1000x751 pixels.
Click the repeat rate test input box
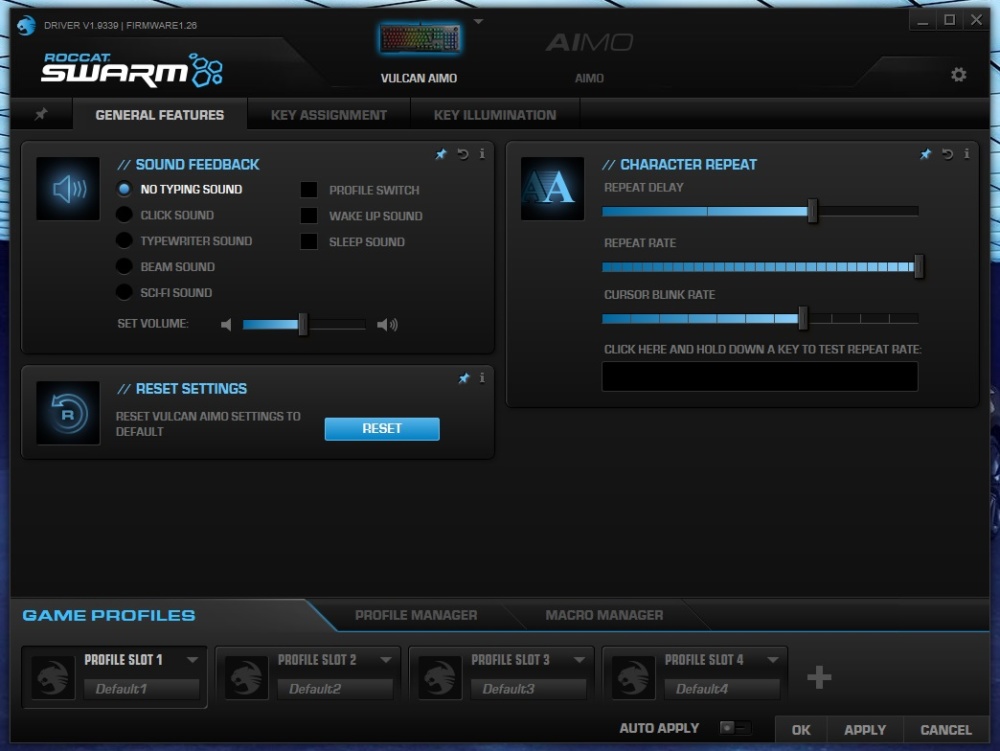click(x=760, y=377)
